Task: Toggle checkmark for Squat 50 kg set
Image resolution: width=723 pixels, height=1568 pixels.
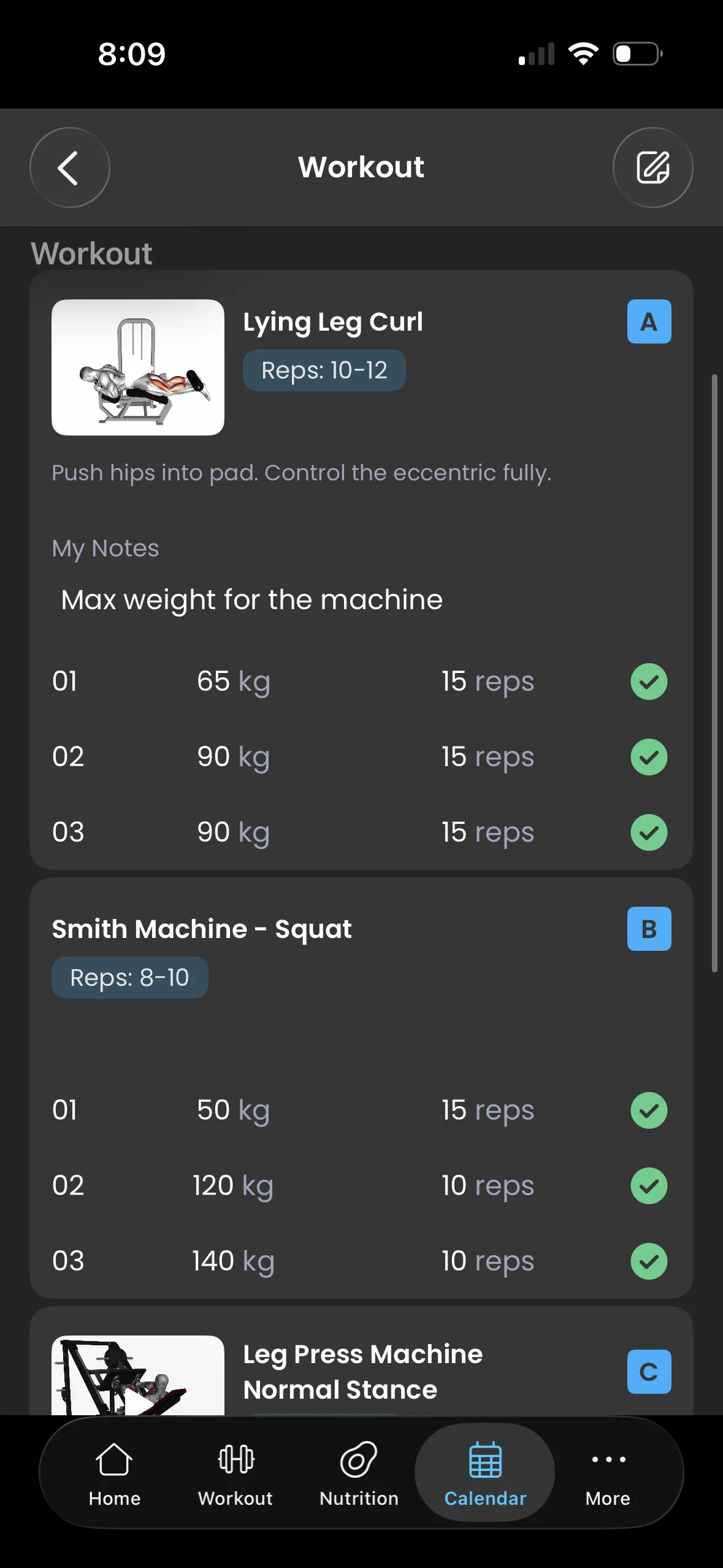Action: pos(649,1110)
